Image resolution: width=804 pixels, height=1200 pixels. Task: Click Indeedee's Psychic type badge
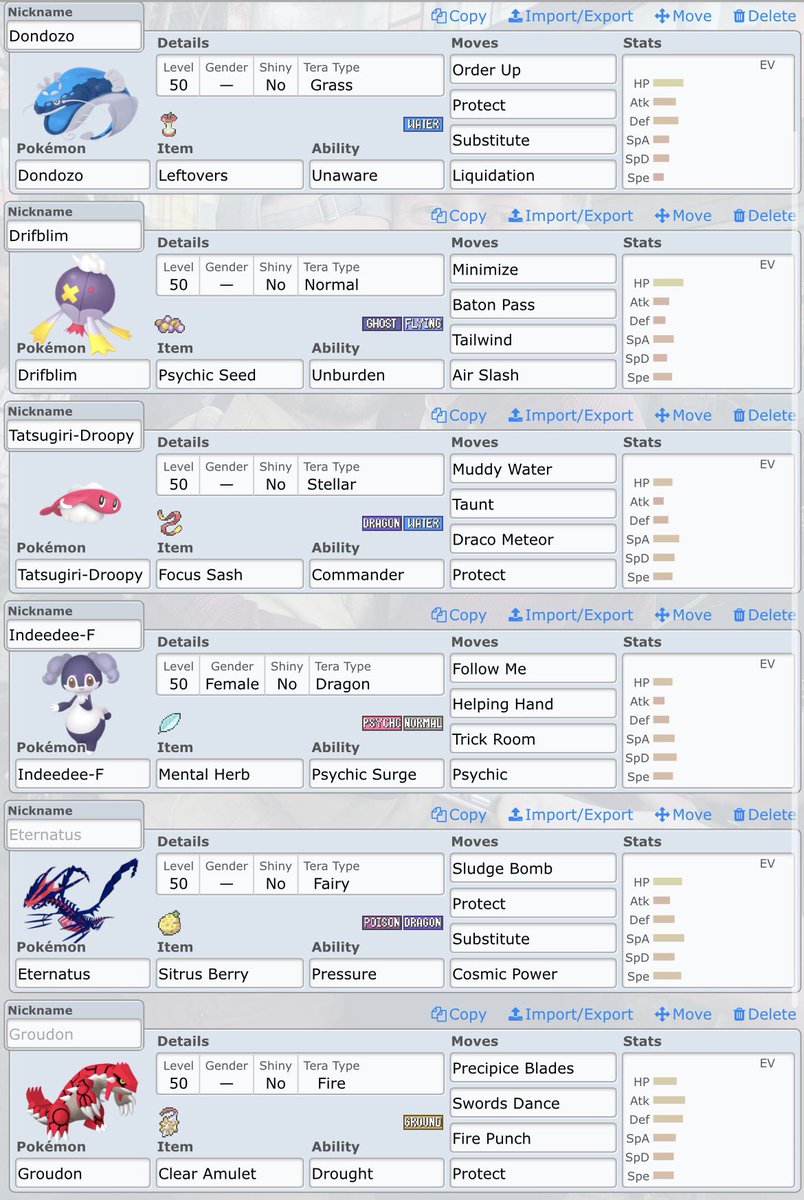382,723
